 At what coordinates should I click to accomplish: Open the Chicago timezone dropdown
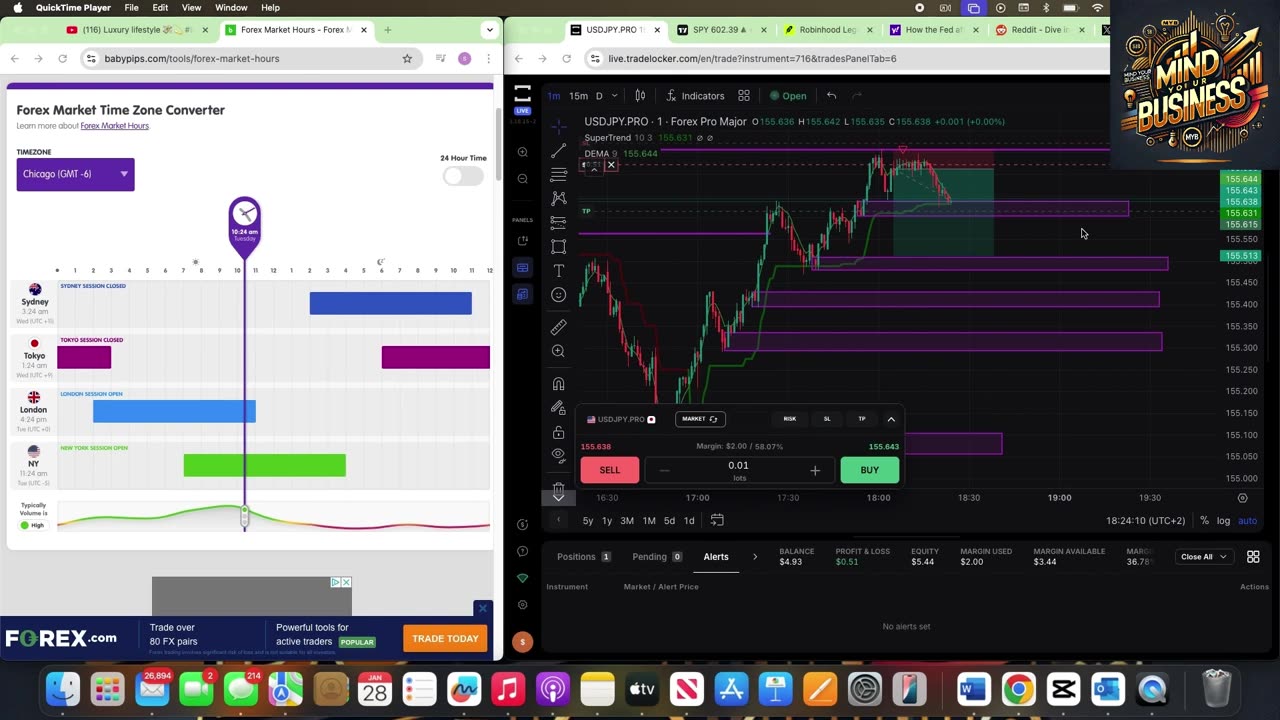tap(75, 174)
